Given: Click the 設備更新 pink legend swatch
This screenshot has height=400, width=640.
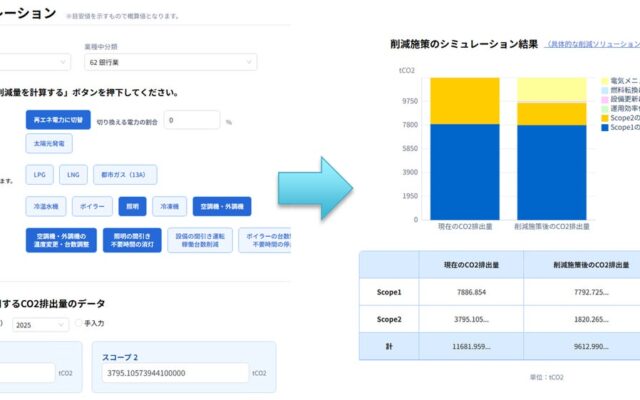Looking at the screenshot, I should pyautogui.click(x=605, y=100).
